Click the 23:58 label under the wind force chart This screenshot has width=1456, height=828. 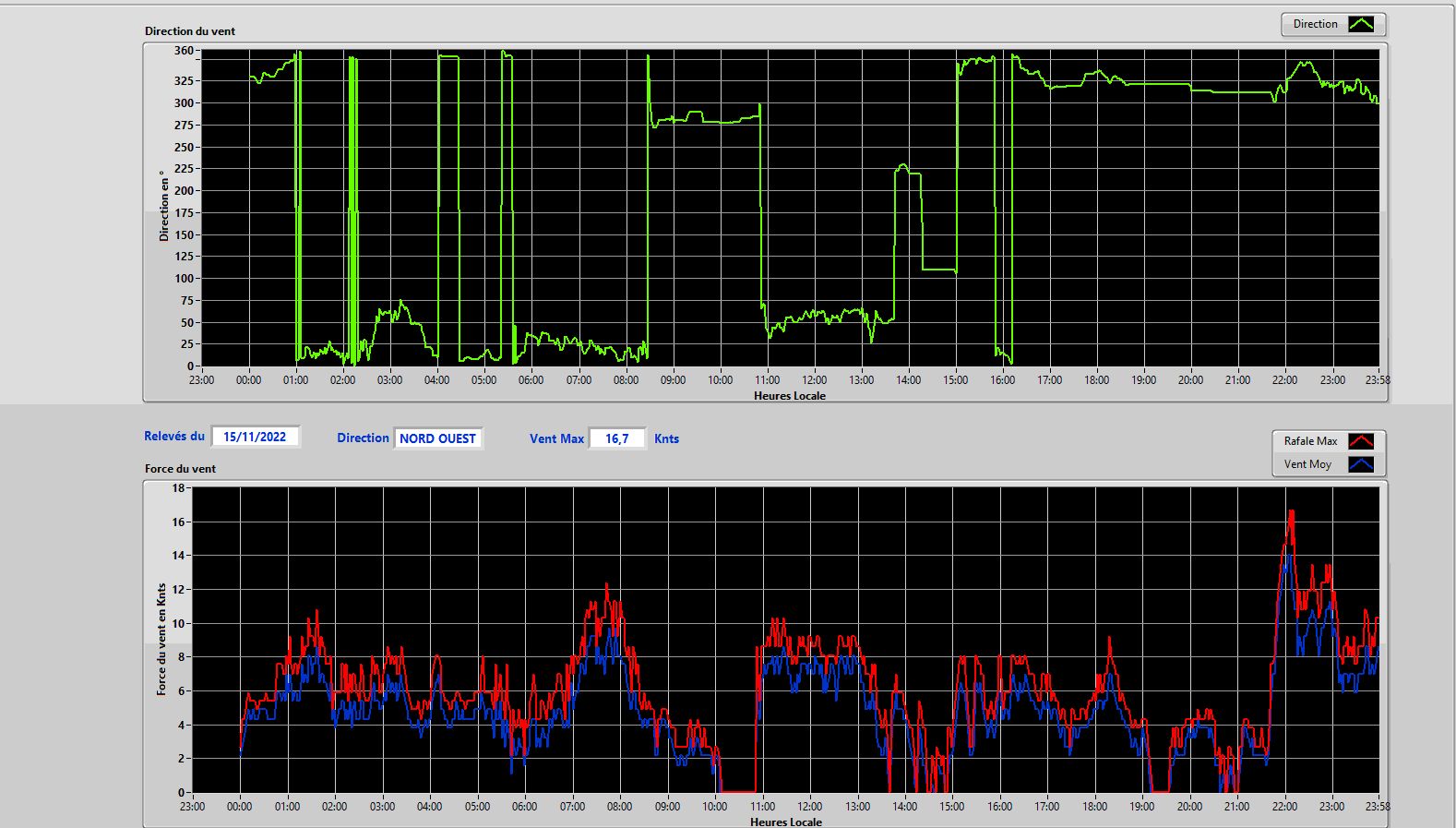(1378, 806)
